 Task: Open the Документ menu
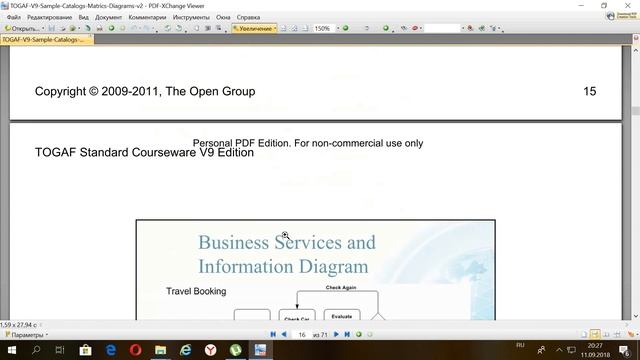(x=108, y=18)
